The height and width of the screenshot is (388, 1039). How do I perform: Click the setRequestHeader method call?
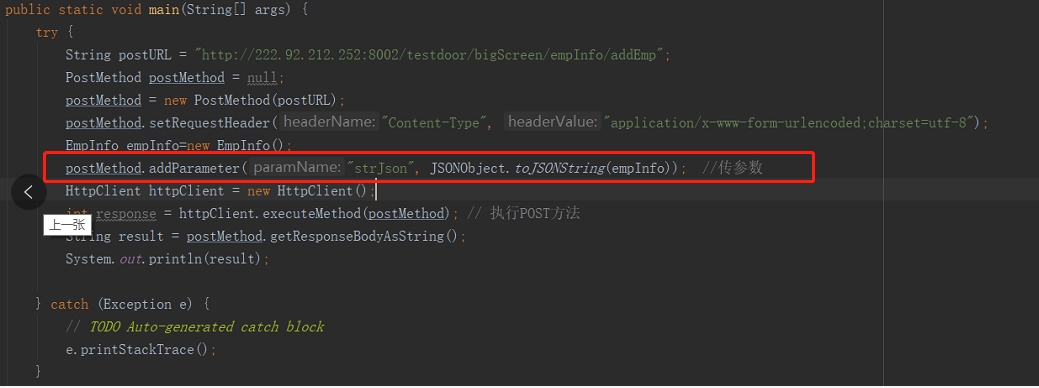(209, 123)
